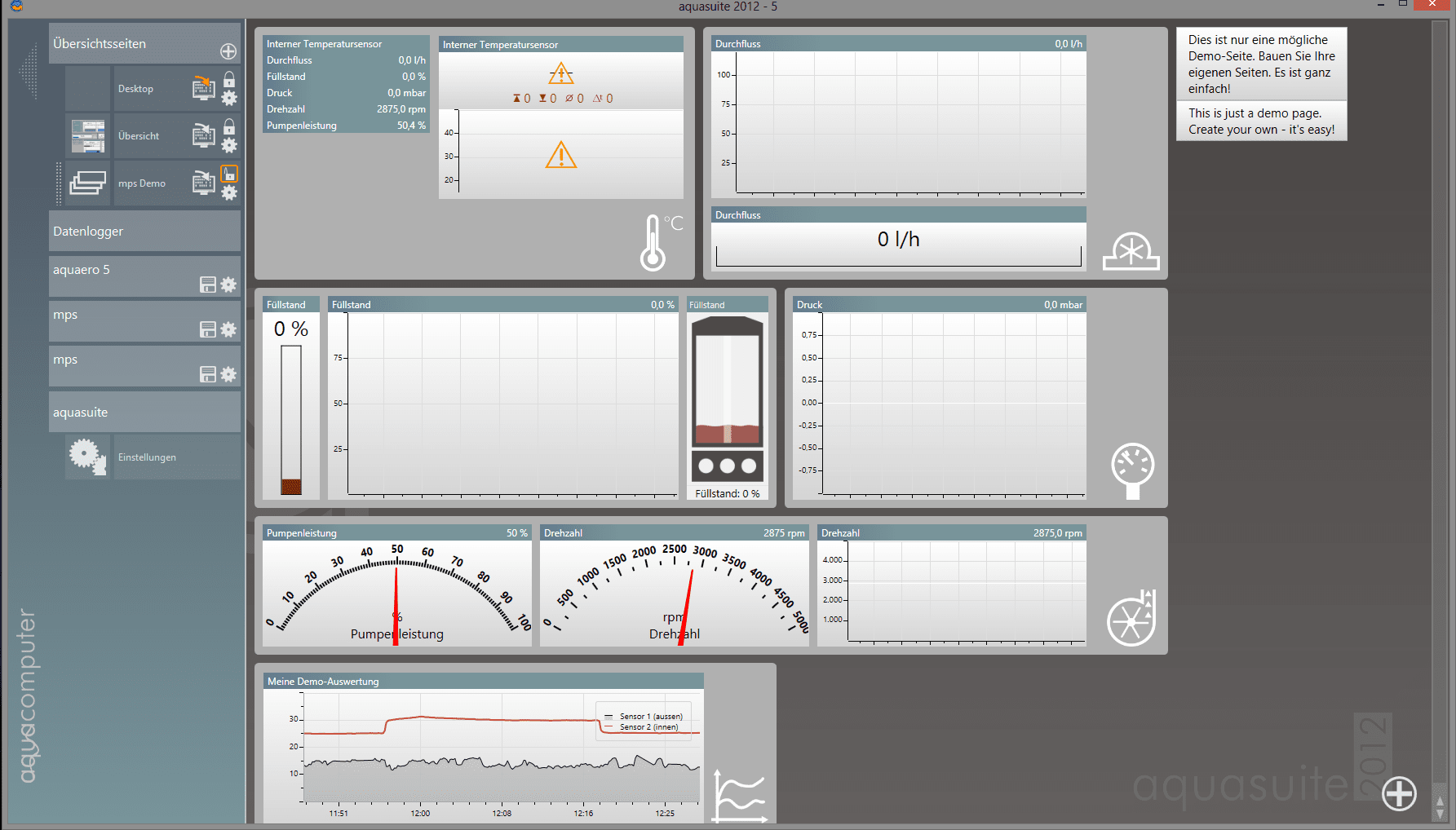The width and height of the screenshot is (1456, 830).
Task: Click the Drehzahl chart header showing 2875,0 rpm
Action: [952, 532]
